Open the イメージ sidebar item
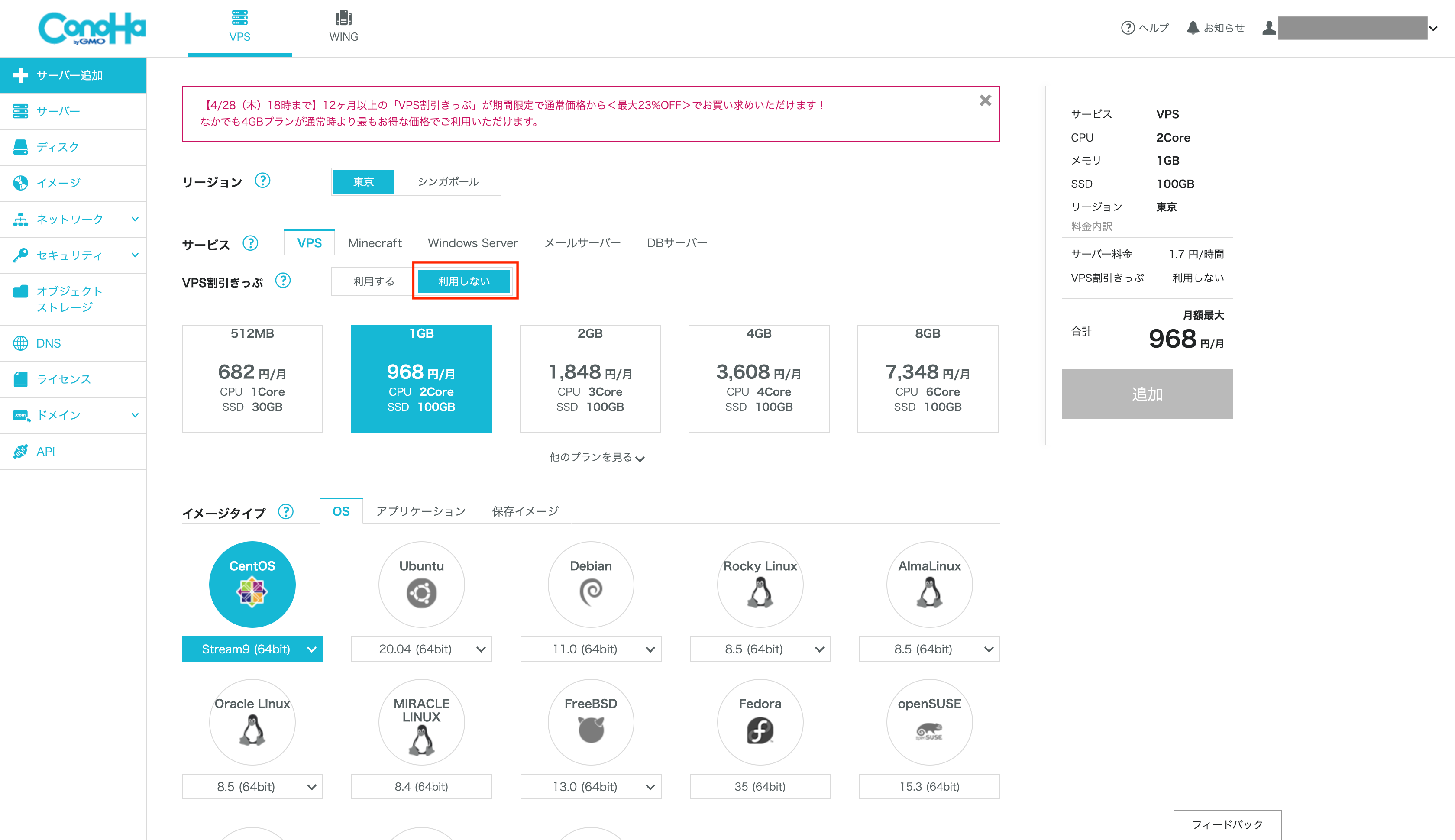This screenshot has height=840, width=1455. coord(73,183)
